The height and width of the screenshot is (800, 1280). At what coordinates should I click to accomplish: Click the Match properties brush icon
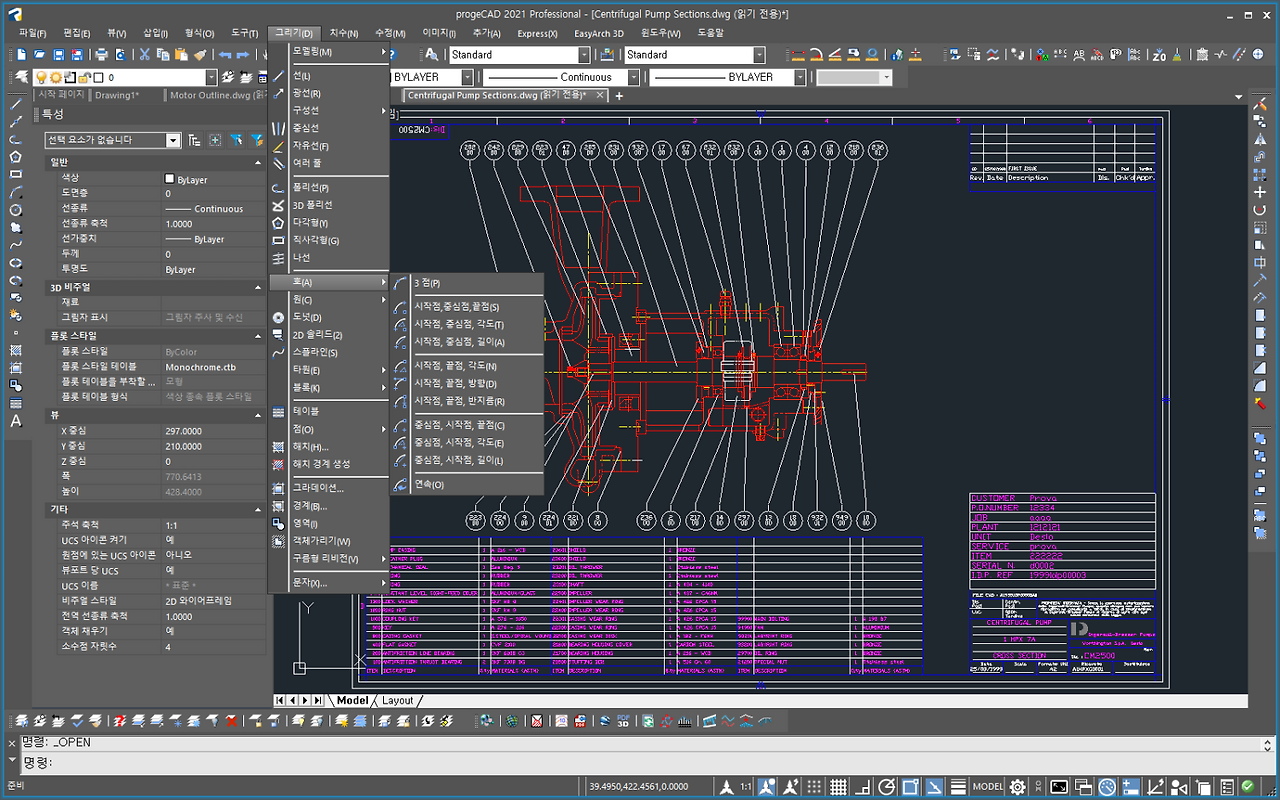(x=199, y=55)
